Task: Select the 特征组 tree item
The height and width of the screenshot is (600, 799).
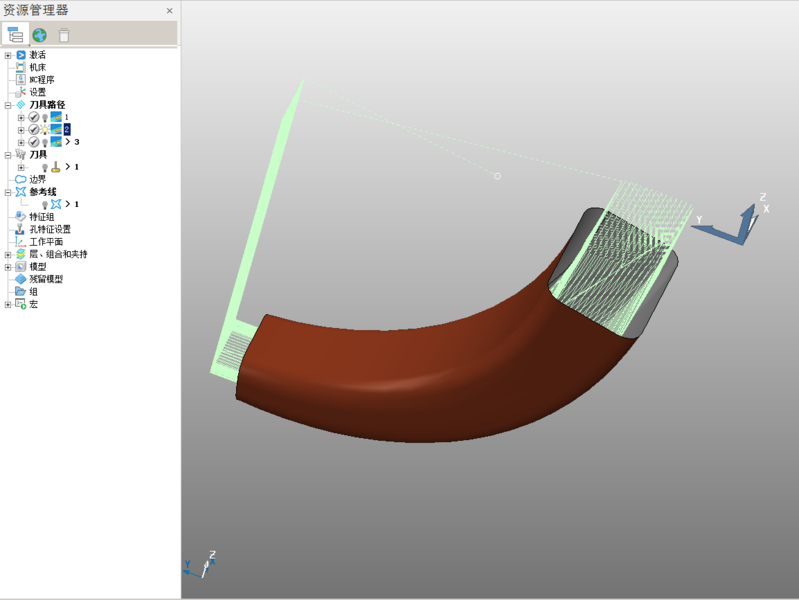Action: click(x=41, y=217)
